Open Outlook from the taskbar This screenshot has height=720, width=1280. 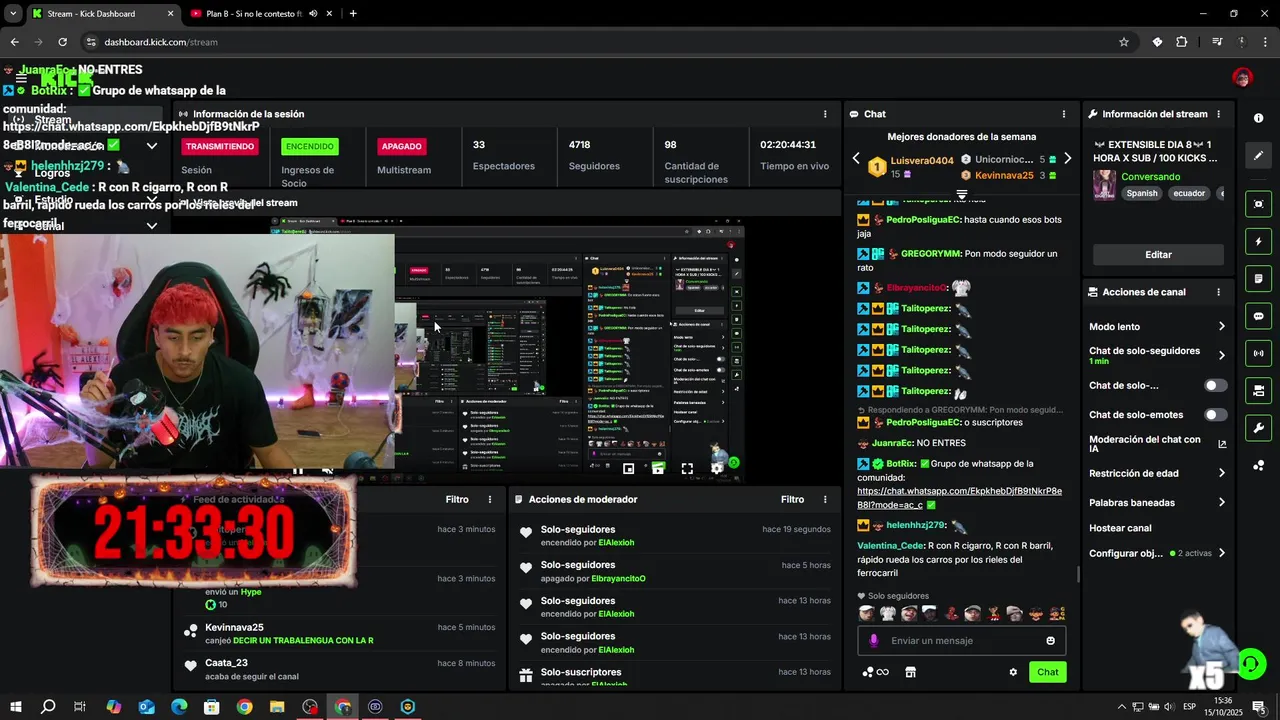[146, 707]
